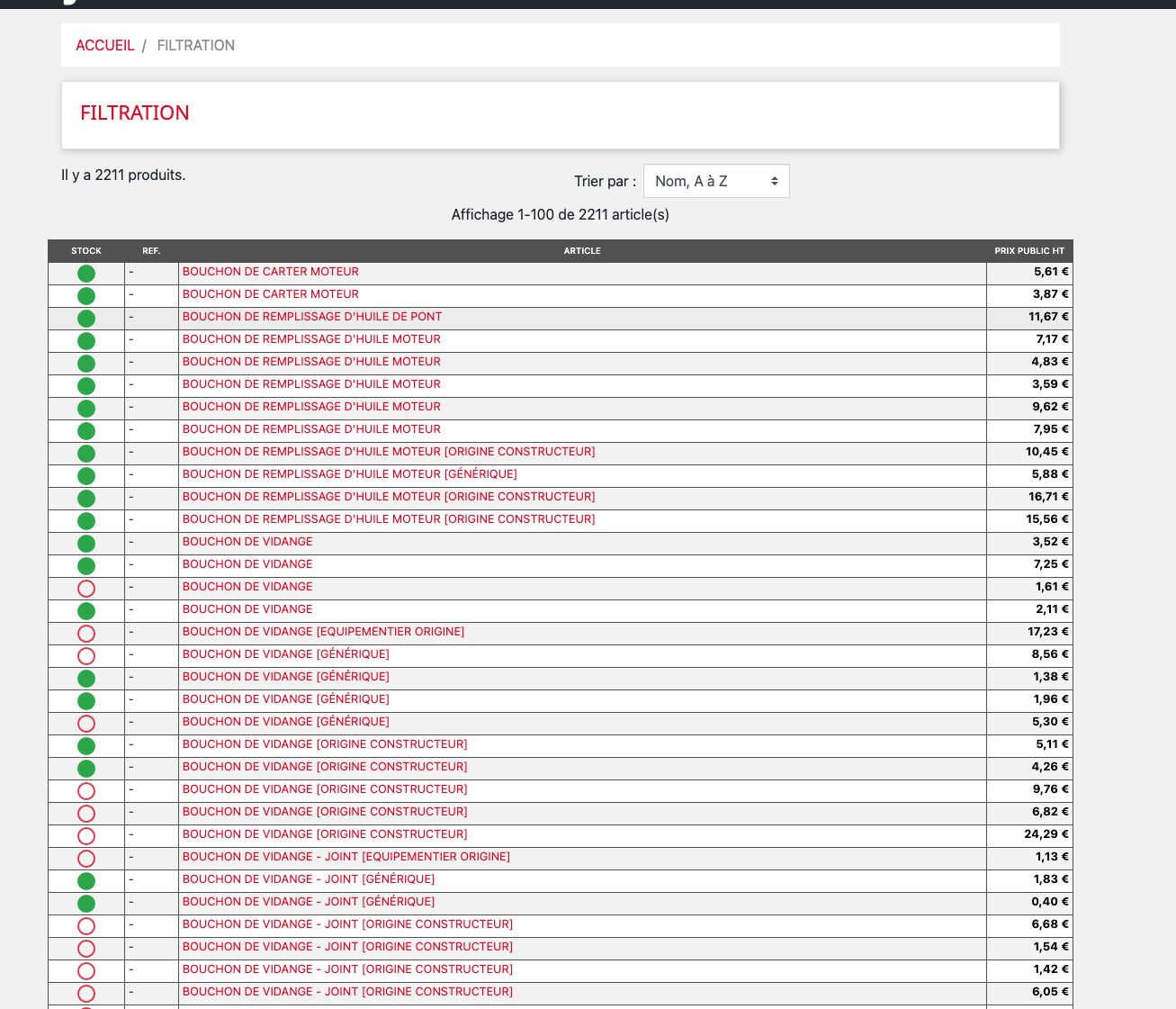Click the REF. column header
The image size is (1176, 1009).
pyautogui.click(x=151, y=251)
